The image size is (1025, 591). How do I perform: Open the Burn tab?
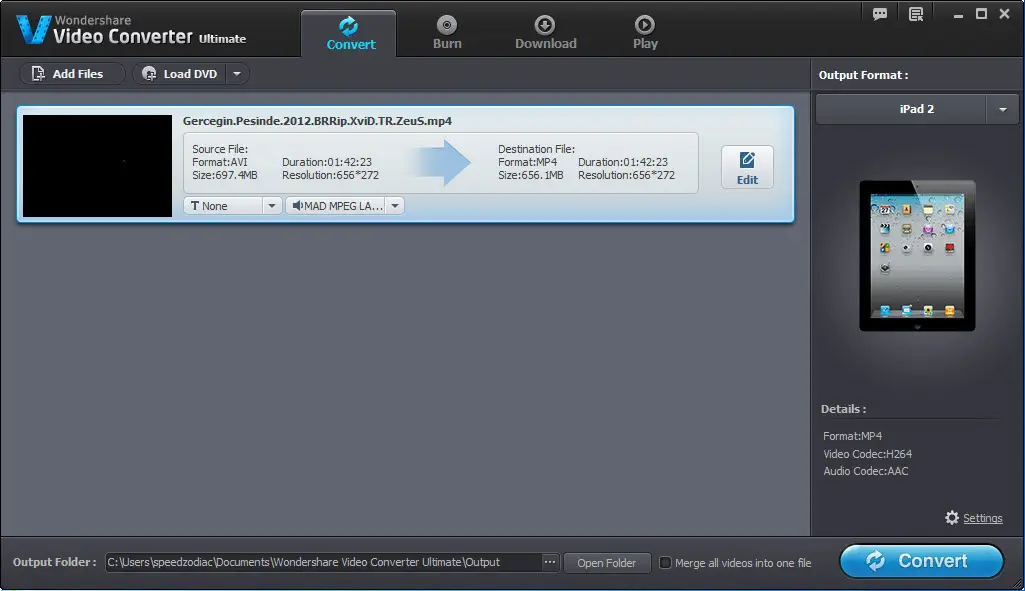447,33
